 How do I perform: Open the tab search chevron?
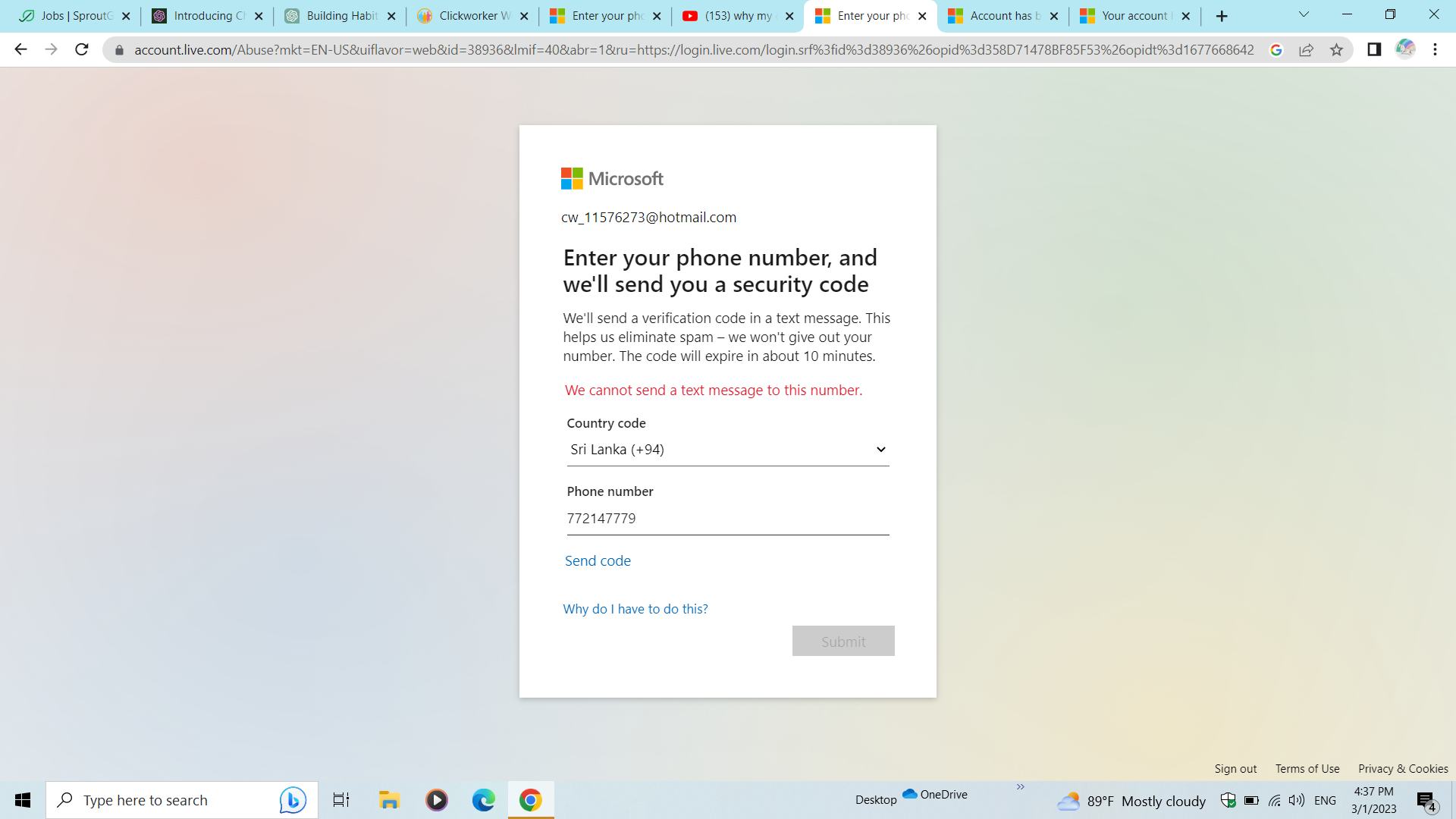1304,14
